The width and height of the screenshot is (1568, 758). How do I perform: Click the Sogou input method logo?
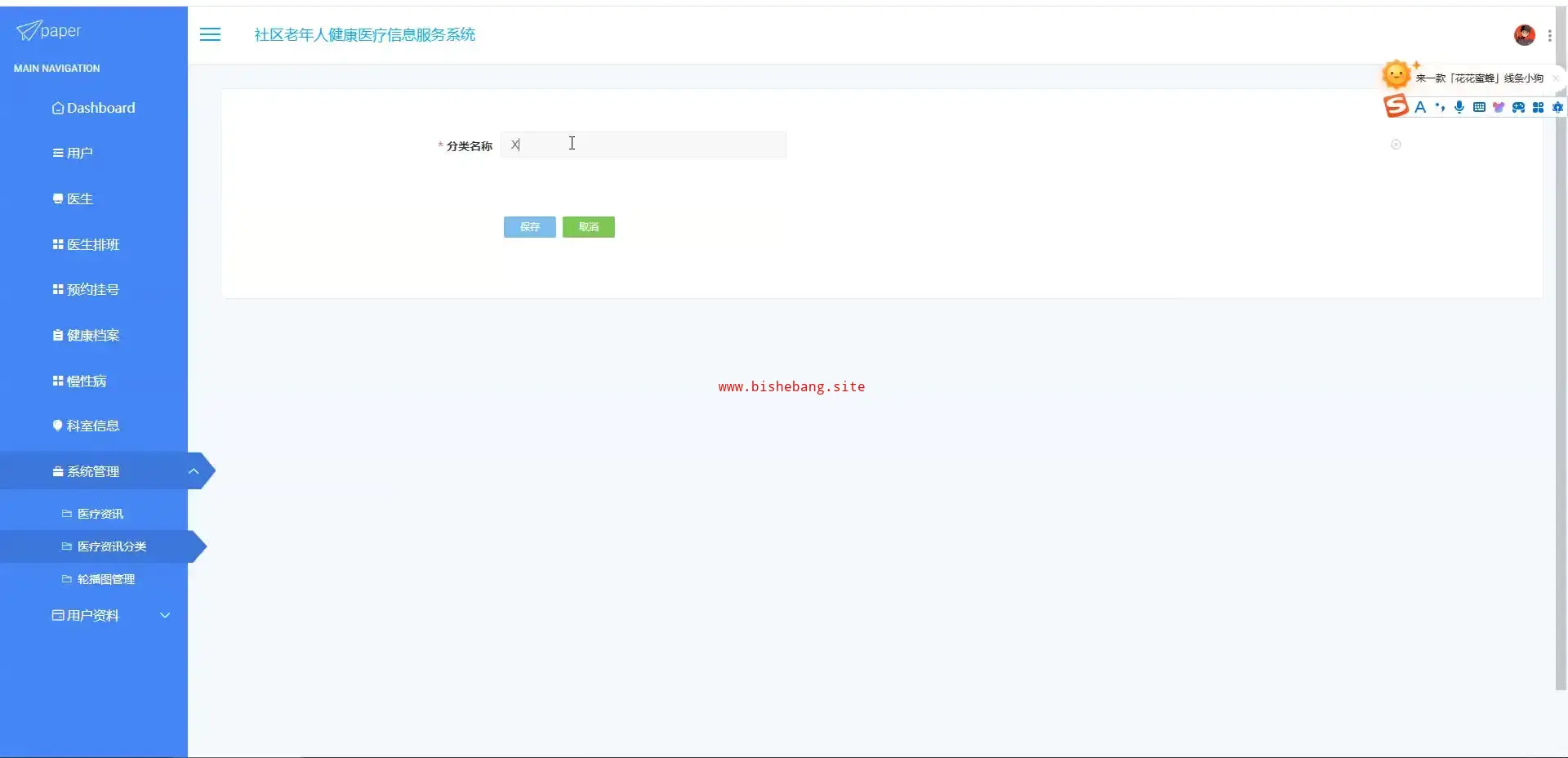point(1396,106)
